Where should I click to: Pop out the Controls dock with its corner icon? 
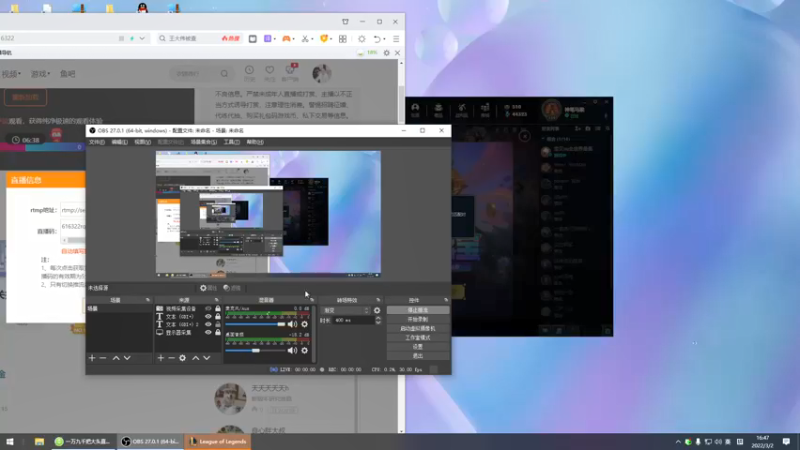click(x=446, y=300)
